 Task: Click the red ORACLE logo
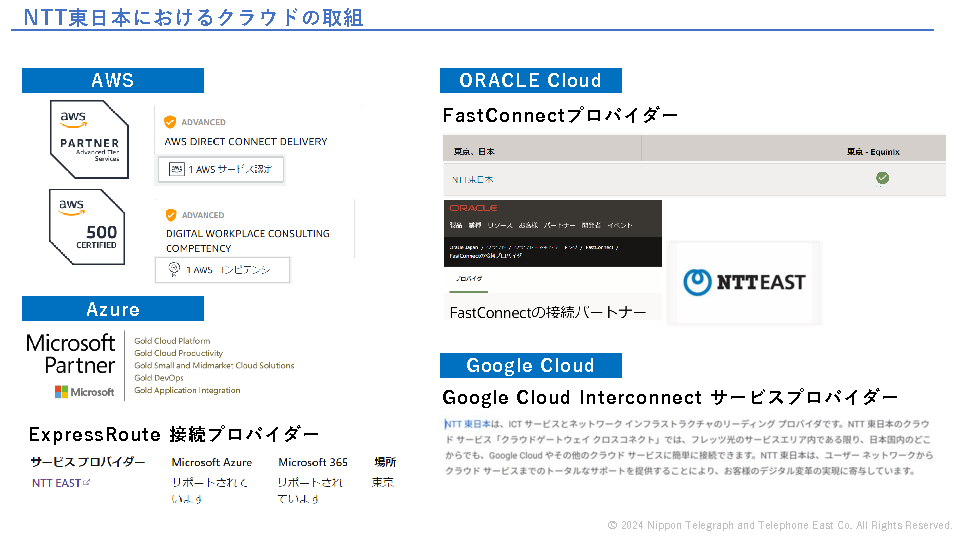473,208
